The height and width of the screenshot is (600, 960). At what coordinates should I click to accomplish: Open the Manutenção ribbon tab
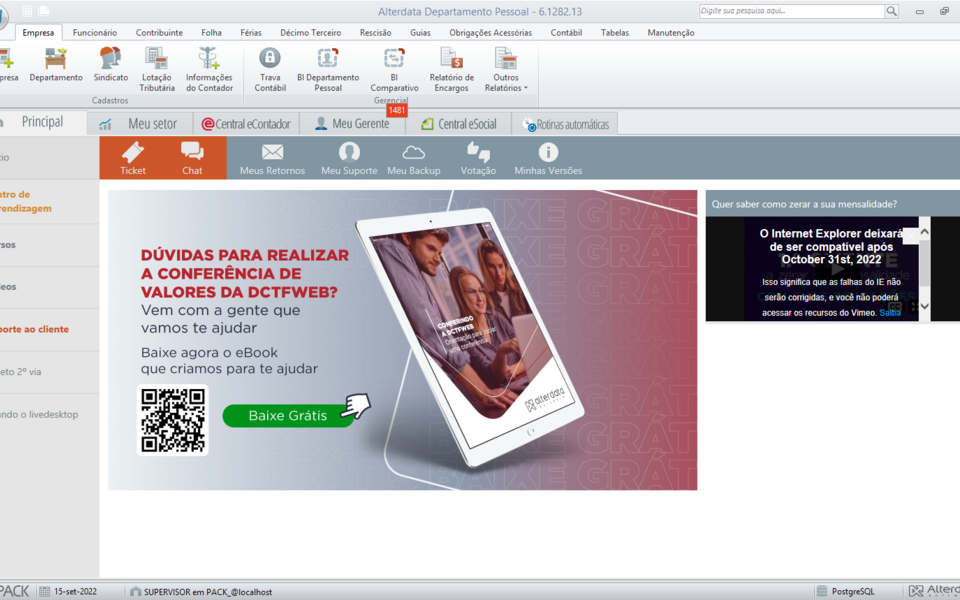(x=671, y=32)
